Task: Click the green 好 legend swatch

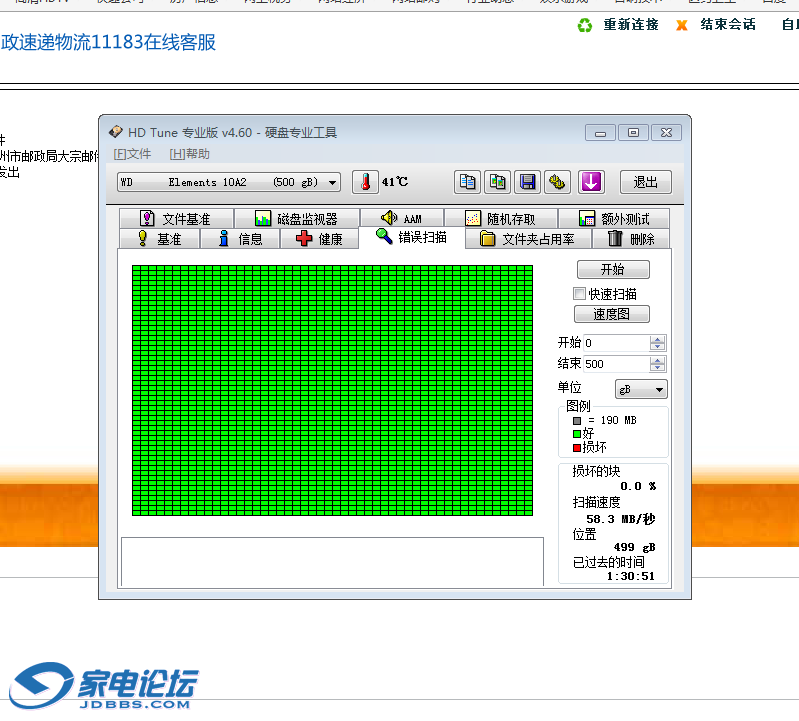Action: click(577, 434)
